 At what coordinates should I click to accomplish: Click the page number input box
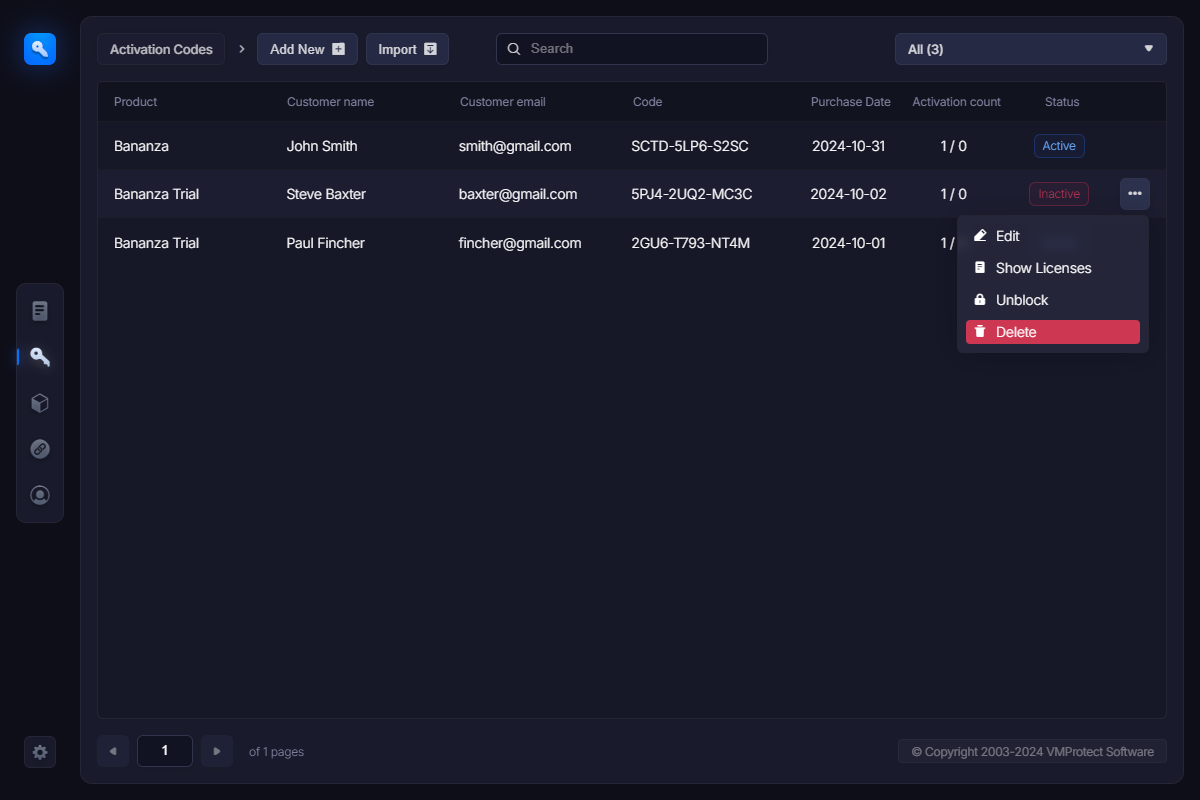tap(165, 751)
